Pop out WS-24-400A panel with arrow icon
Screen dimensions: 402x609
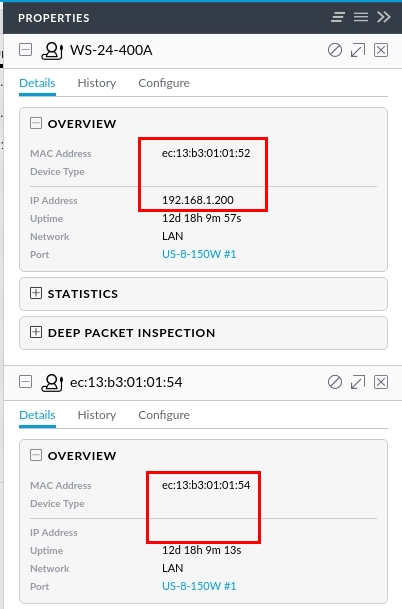358,50
